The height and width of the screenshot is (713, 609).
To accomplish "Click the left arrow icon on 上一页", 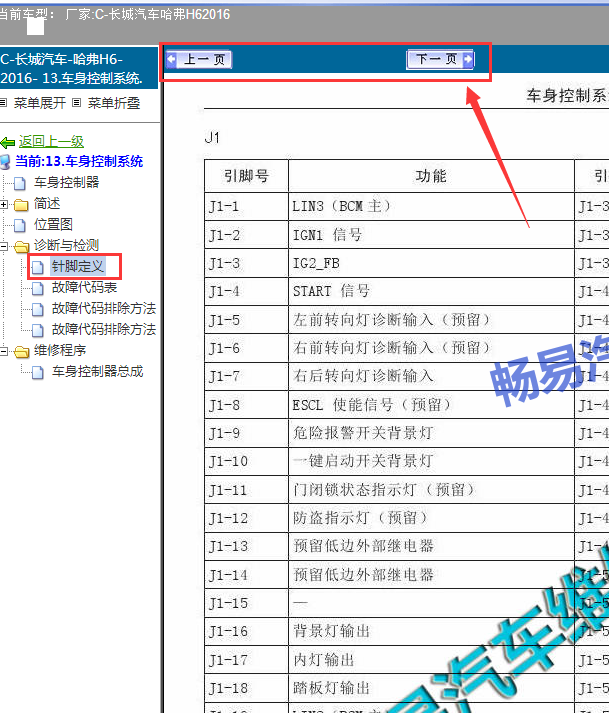I will coord(171,59).
